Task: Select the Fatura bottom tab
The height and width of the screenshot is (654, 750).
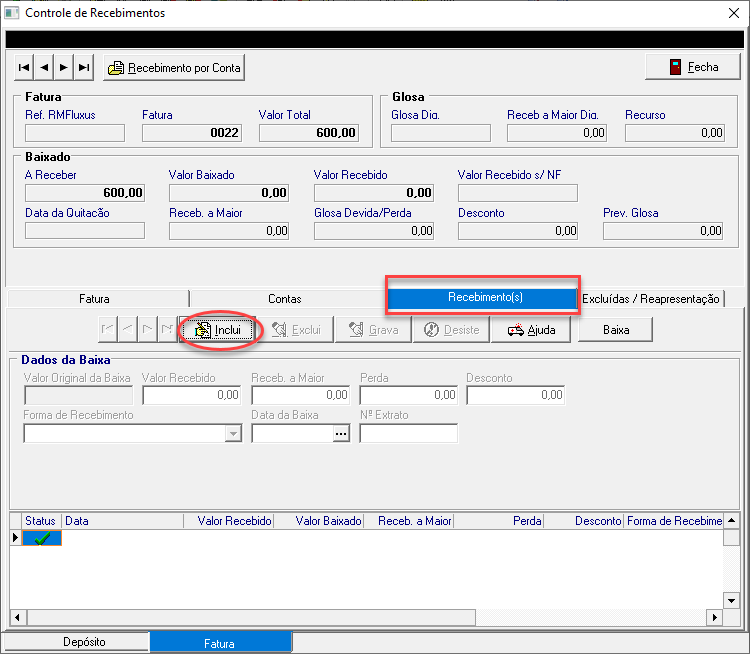Action: pos(221,643)
